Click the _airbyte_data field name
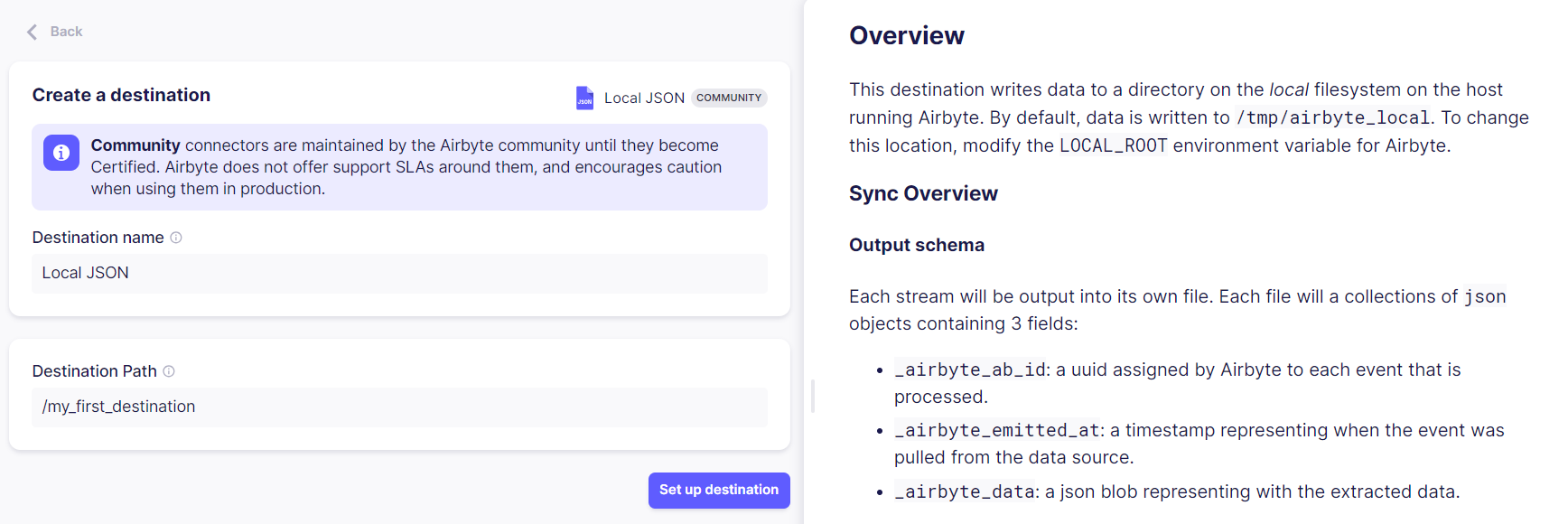Screen dimensions: 1568x524 [x=965, y=491]
